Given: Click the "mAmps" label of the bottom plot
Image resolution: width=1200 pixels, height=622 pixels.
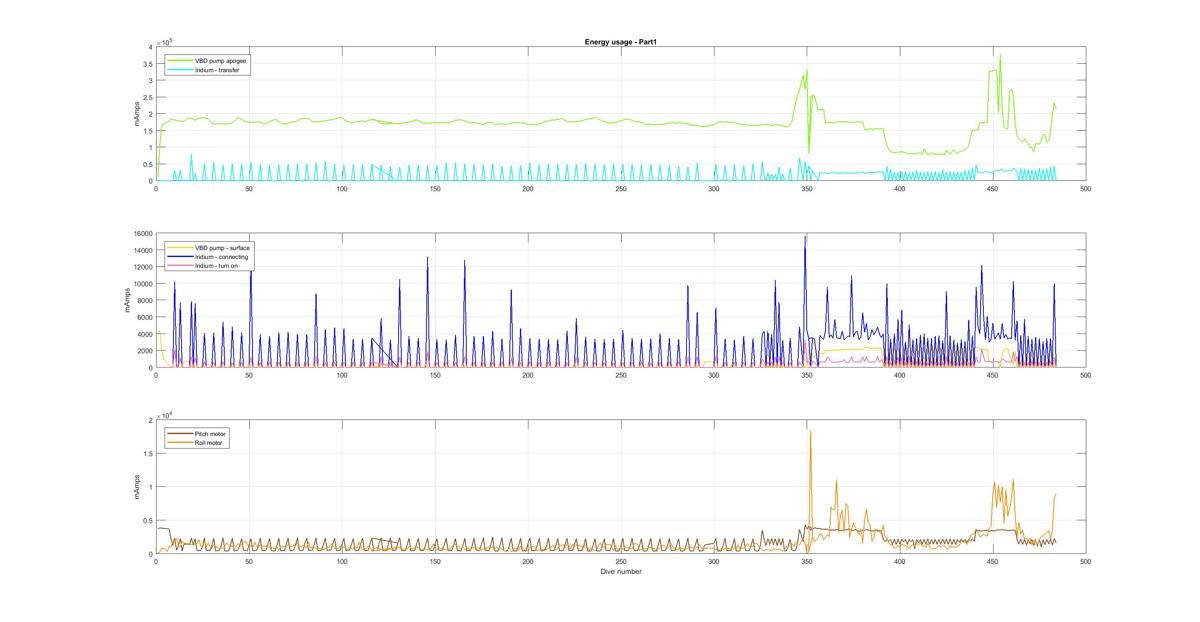Looking at the screenshot, I should tap(137, 487).
